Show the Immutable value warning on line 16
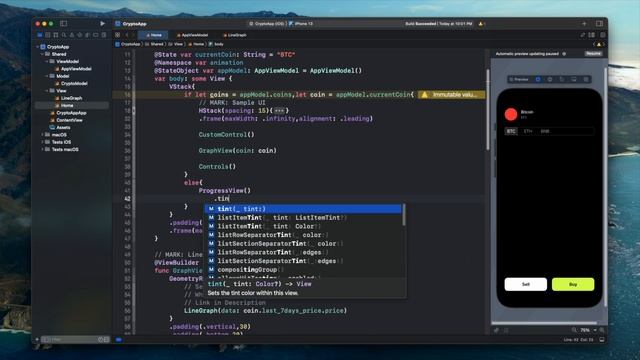Viewport: 640px width, 360px height. (x=451, y=95)
